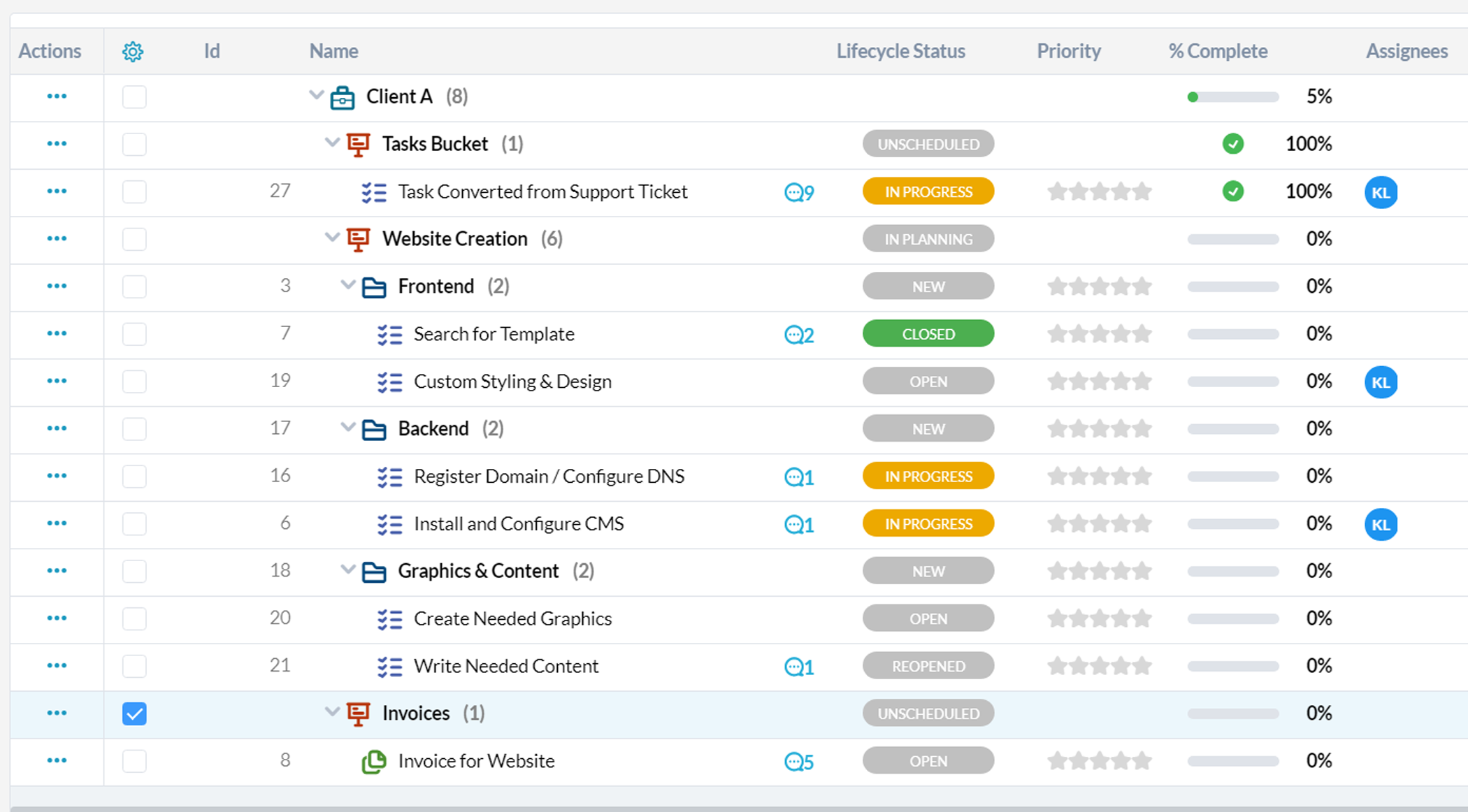The height and width of the screenshot is (812, 1468).
Task: Open comments bubble for Write Needed Content
Action: (x=799, y=667)
